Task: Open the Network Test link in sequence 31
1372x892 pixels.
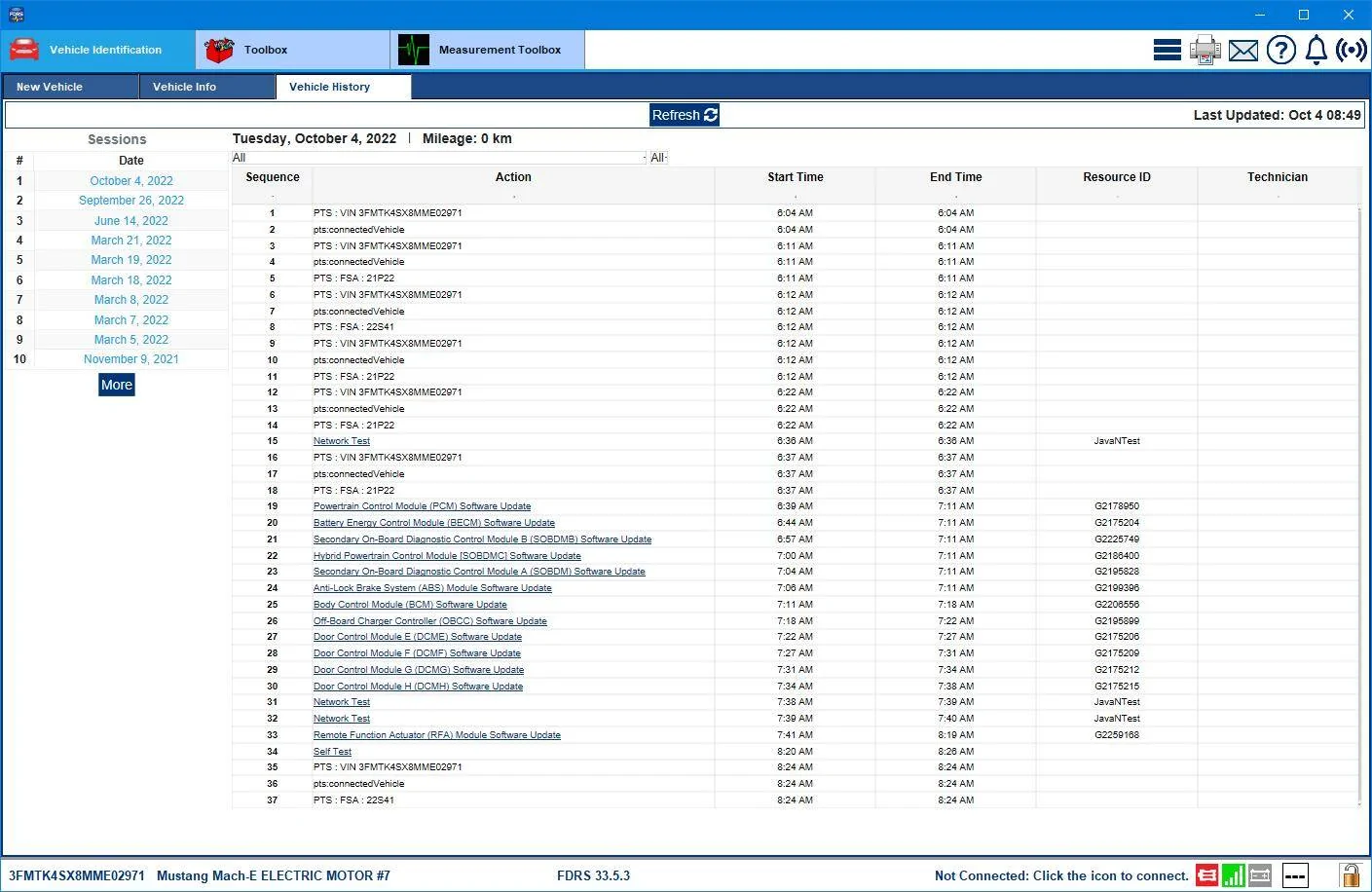Action: click(x=342, y=702)
